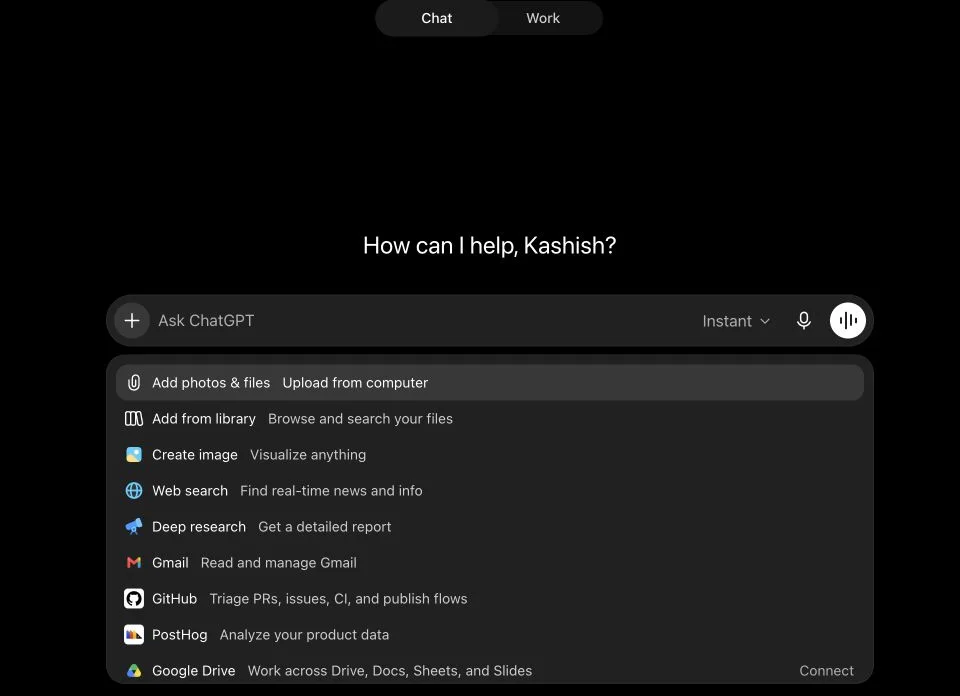Image resolution: width=960 pixels, height=696 pixels.
Task: Open the Instant model dropdown
Action: [736, 321]
